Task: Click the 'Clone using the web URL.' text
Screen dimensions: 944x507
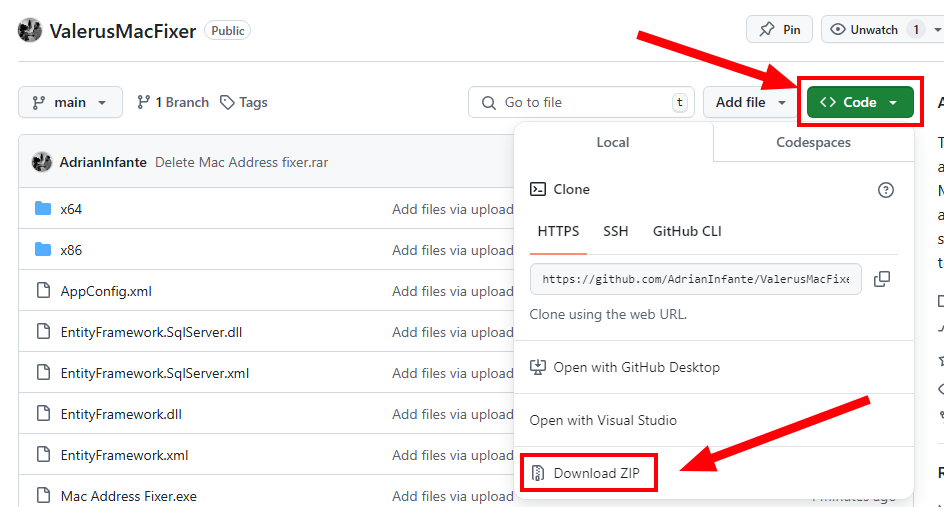Action: (608, 314)
